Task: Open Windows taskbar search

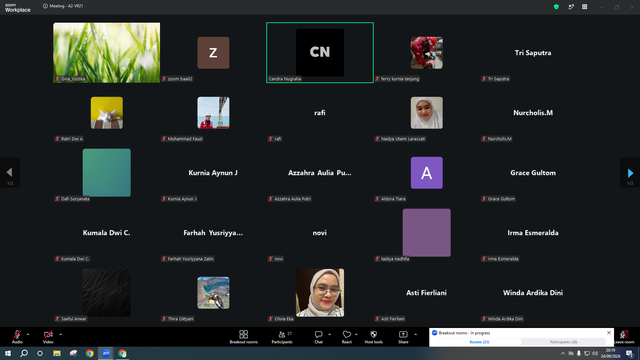Action: click(x=24, y=353)
